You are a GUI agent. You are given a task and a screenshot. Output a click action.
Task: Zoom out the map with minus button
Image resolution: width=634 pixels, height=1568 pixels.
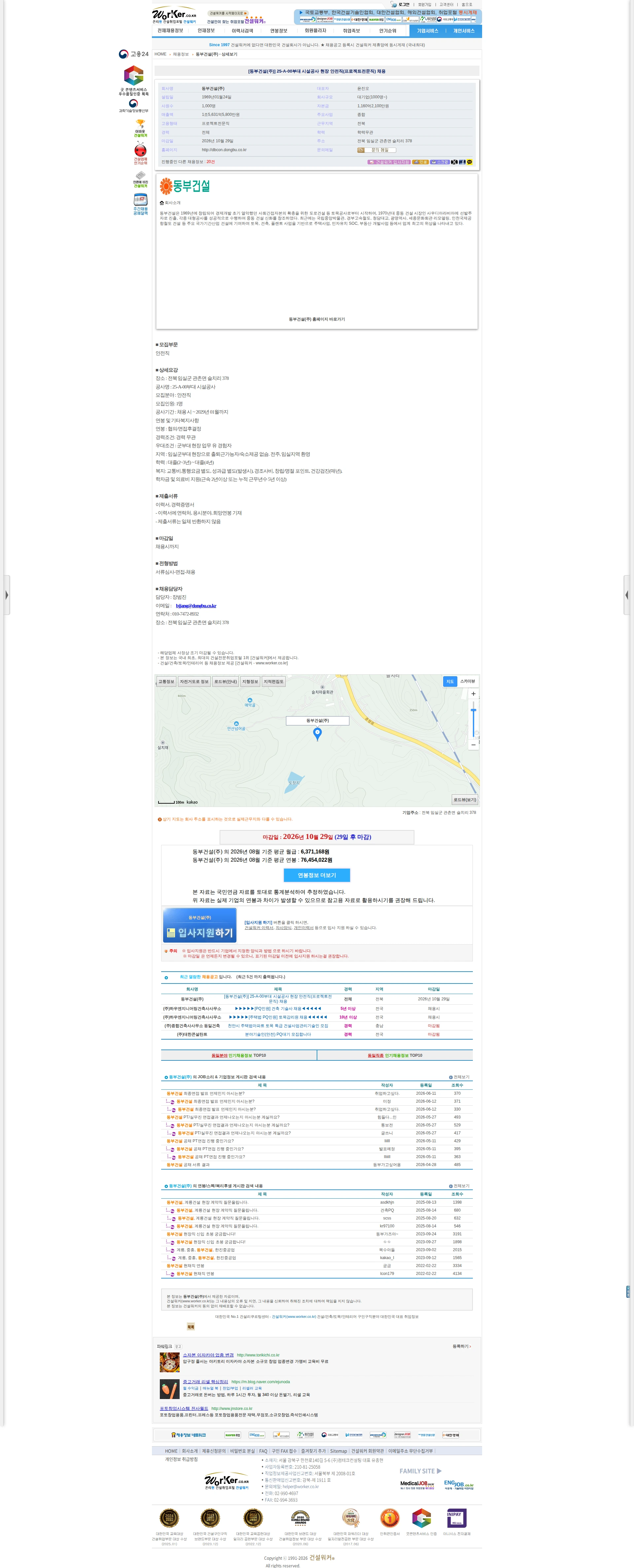tap(473, 745)
